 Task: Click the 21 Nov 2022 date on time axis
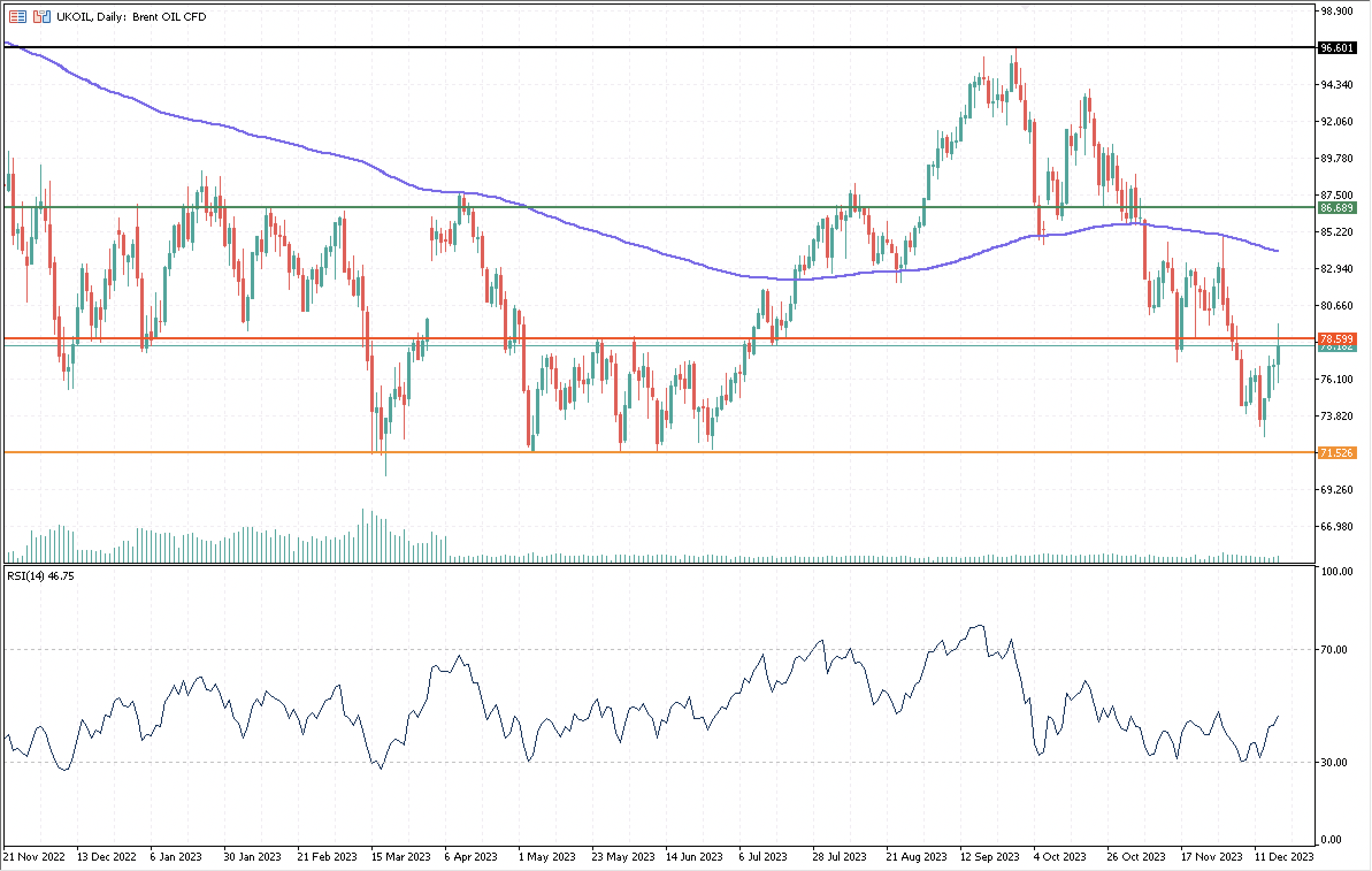(x=34, y=857)
